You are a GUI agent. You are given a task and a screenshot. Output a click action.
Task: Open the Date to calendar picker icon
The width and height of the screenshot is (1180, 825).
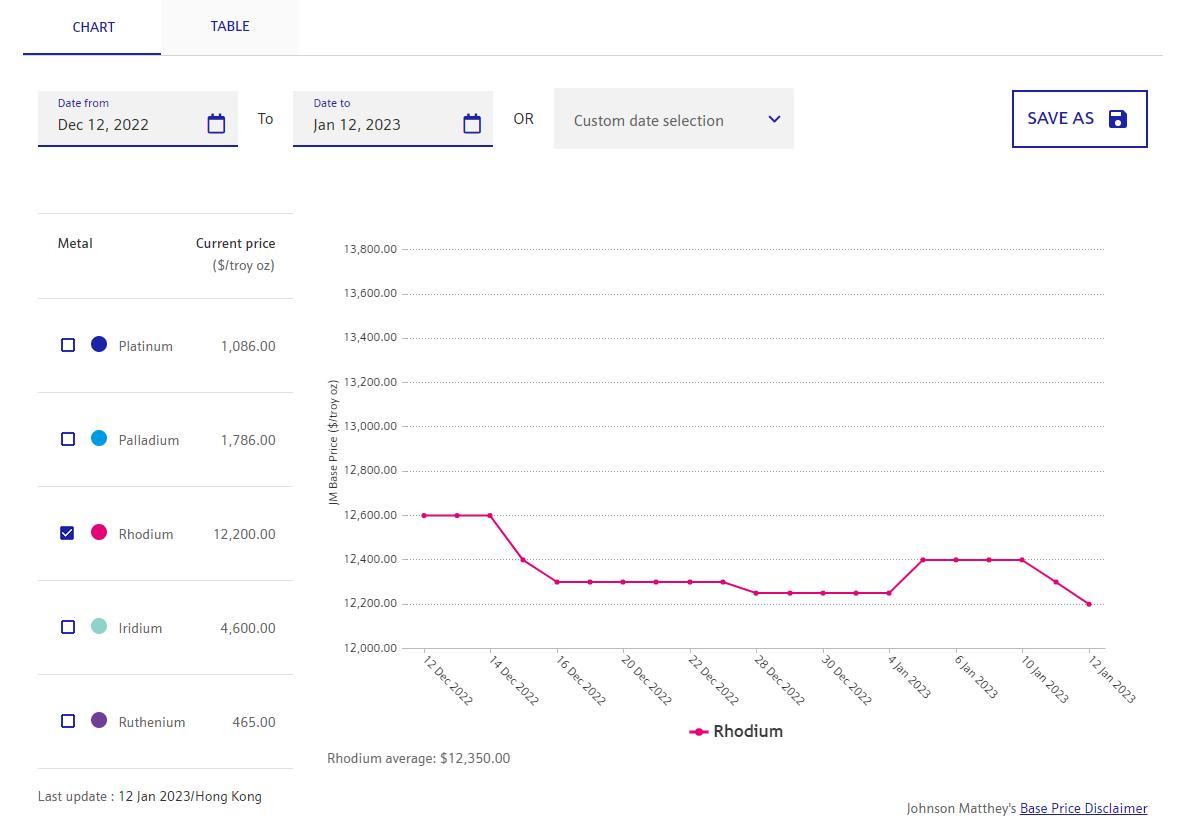coord(472,124)
